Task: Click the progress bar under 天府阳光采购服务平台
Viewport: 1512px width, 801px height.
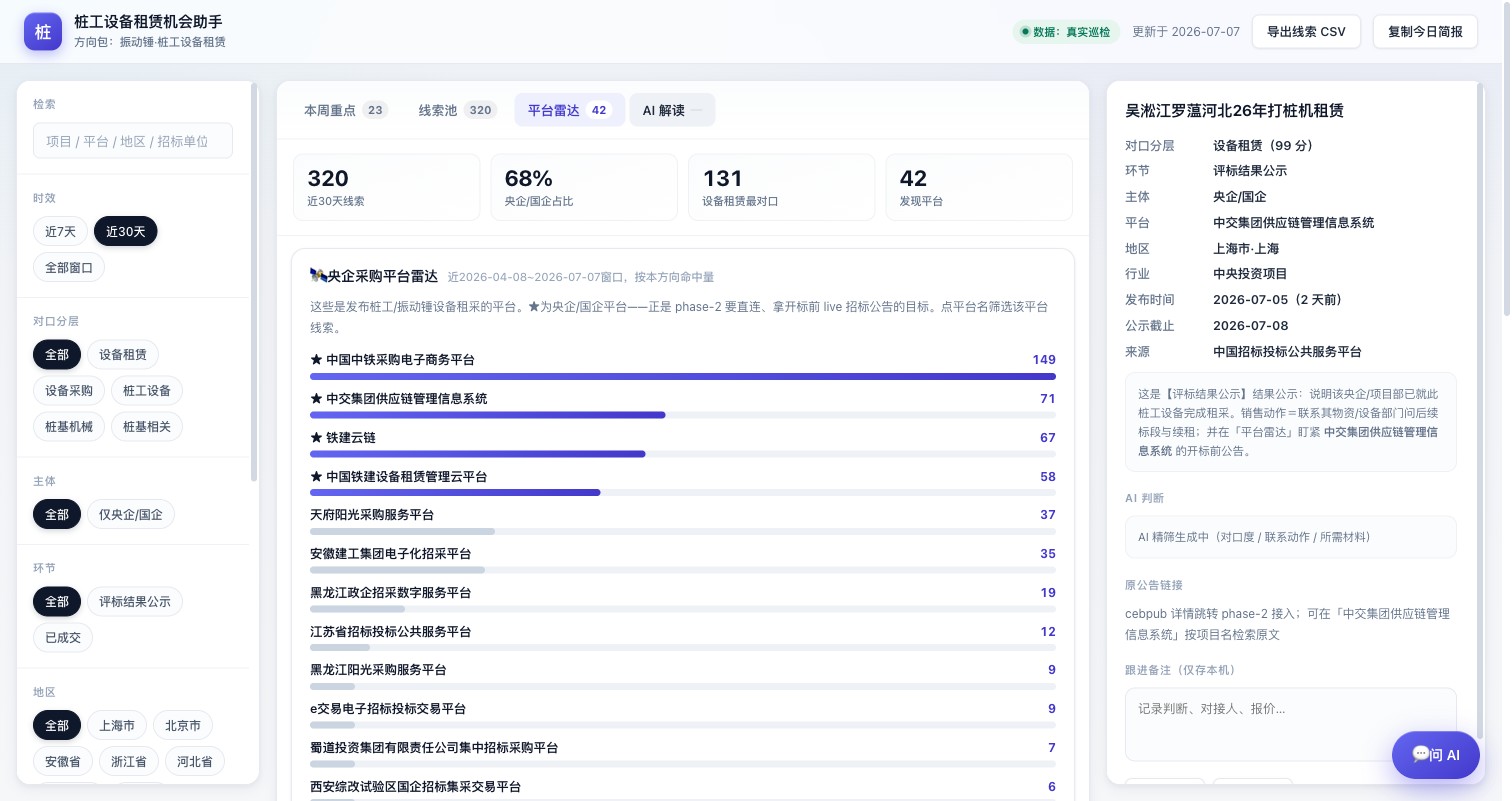Action: click(683, 532)
